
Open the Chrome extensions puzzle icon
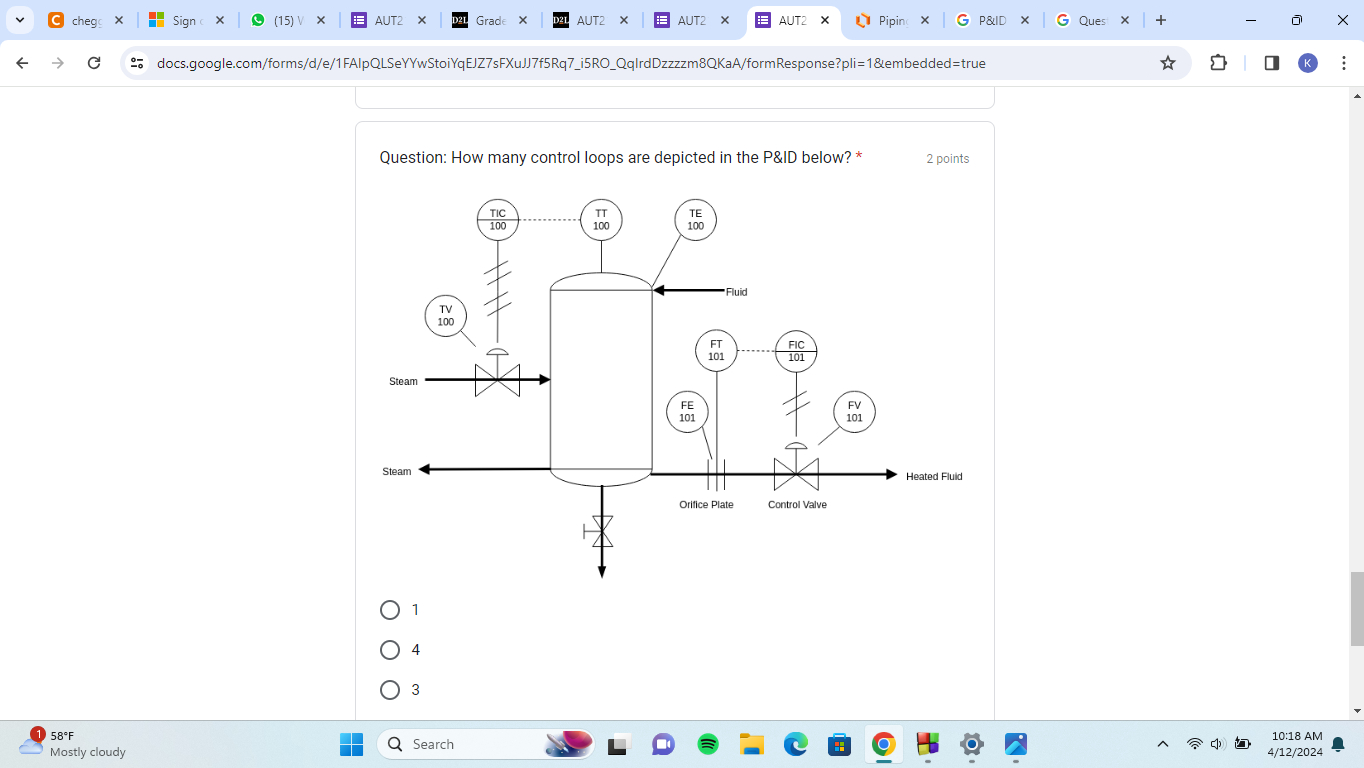(x=1218, y=62)
